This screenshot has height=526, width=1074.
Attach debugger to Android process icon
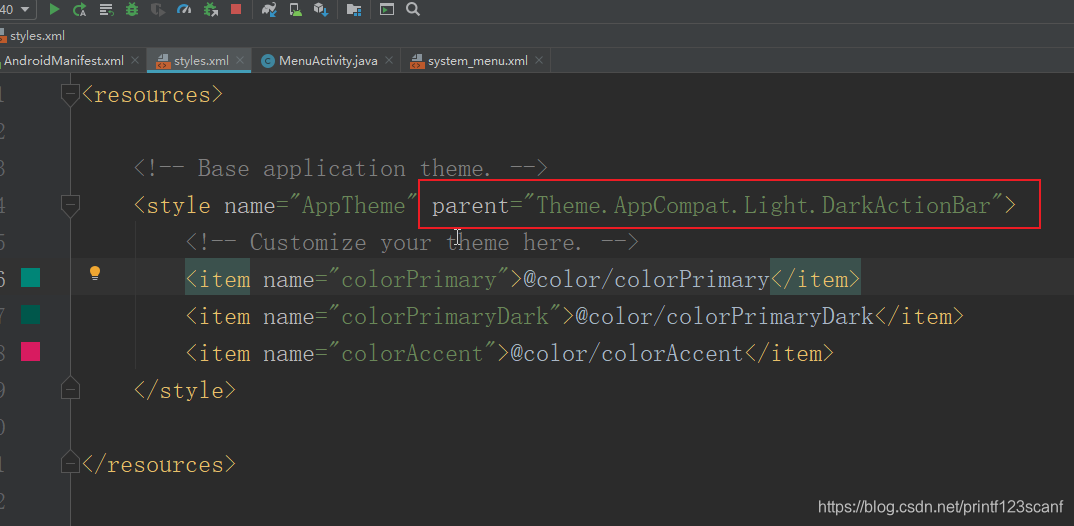click(211, 9)
